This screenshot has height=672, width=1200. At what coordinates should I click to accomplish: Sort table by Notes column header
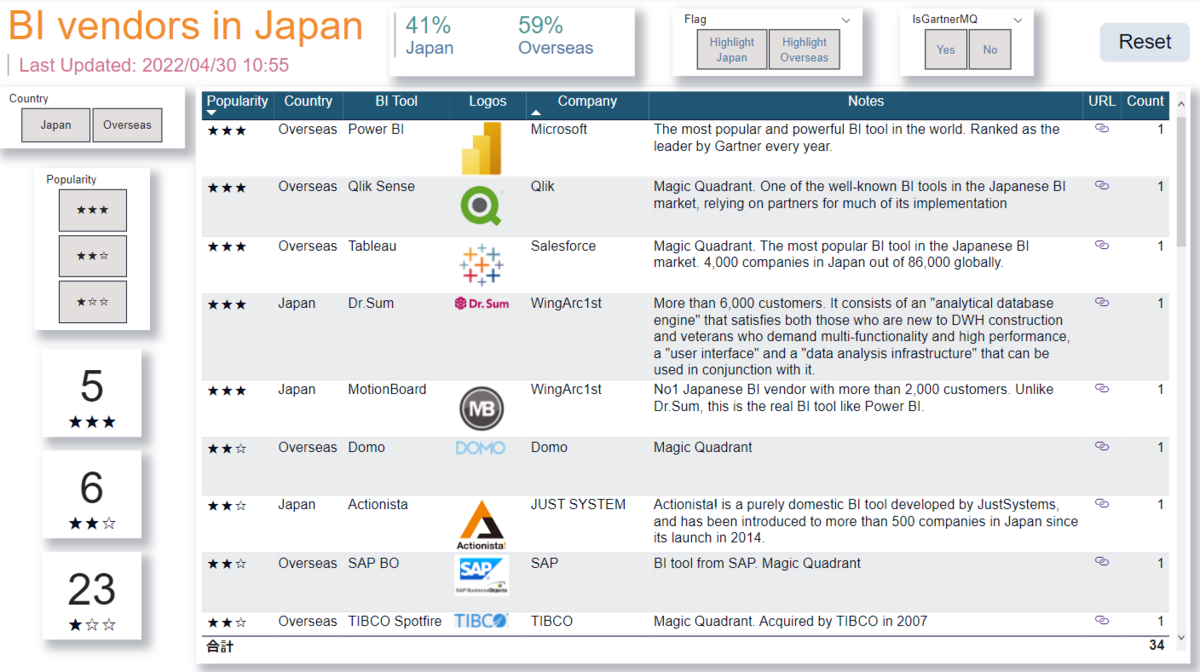[866, 101]
